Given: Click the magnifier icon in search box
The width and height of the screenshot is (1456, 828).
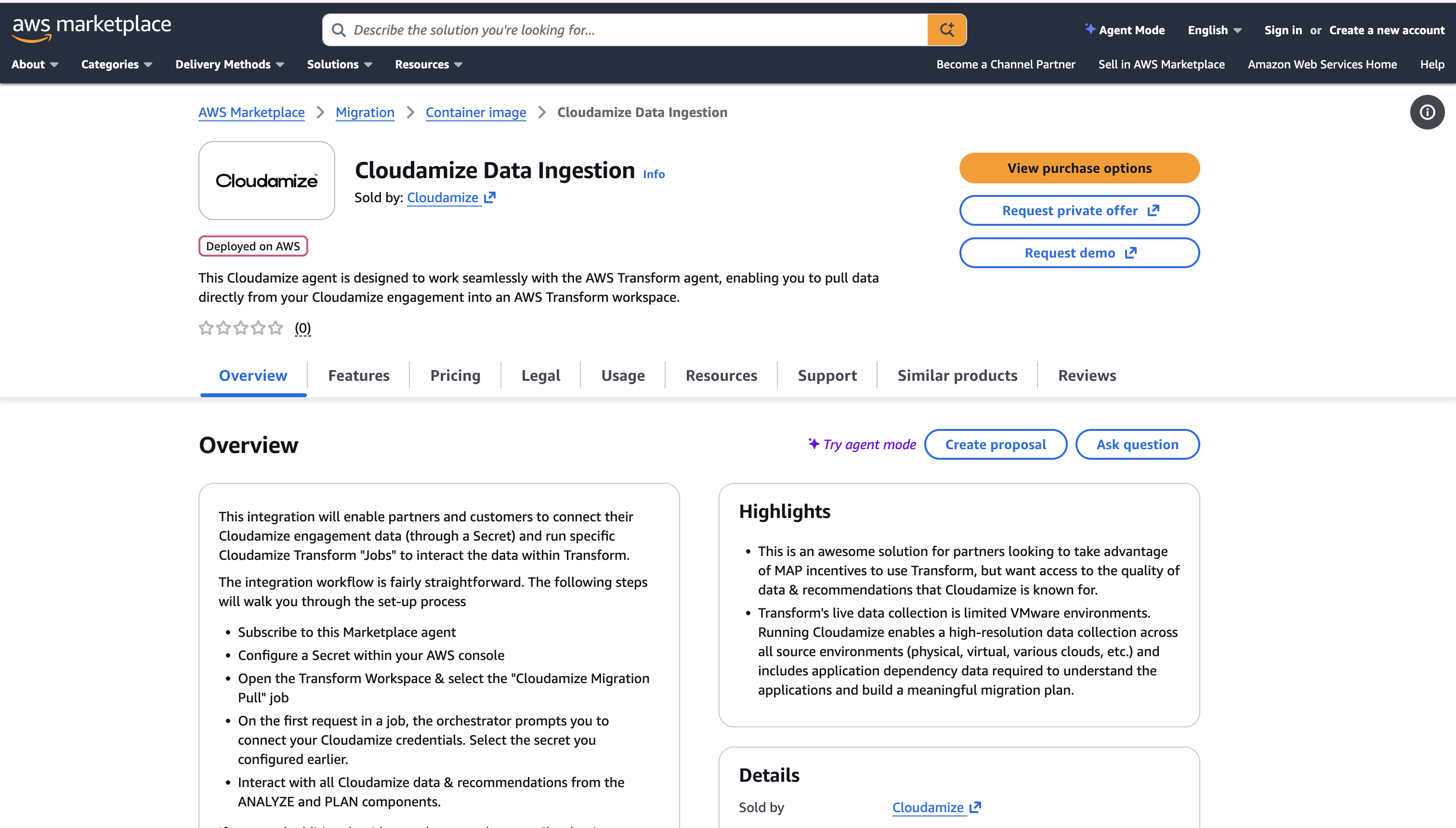Looking at the screenshot, I should [x=339, y=29].
